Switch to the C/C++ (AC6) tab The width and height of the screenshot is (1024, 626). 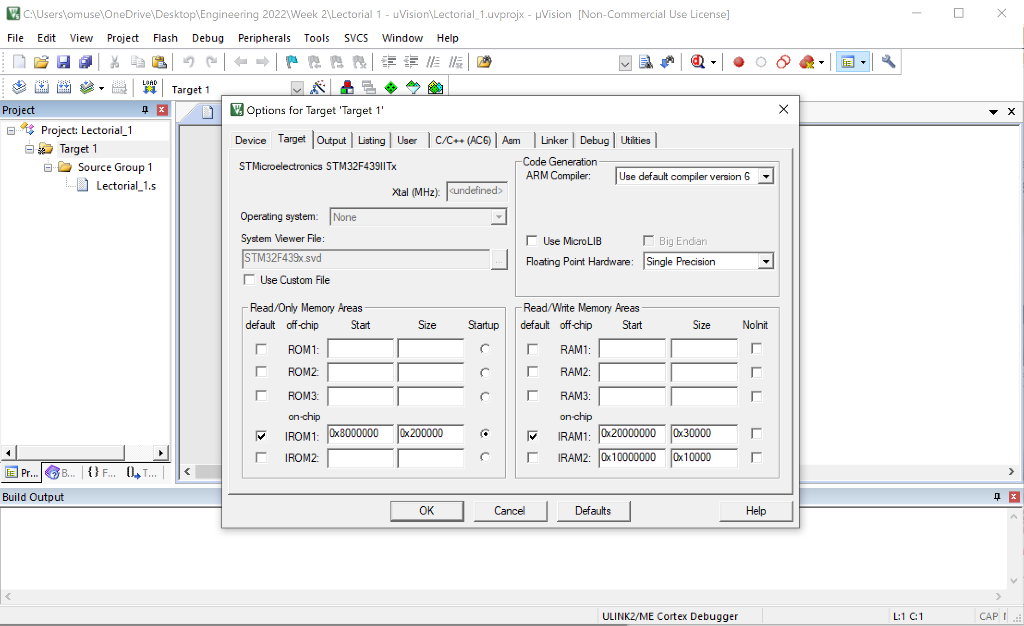[463, 140]
